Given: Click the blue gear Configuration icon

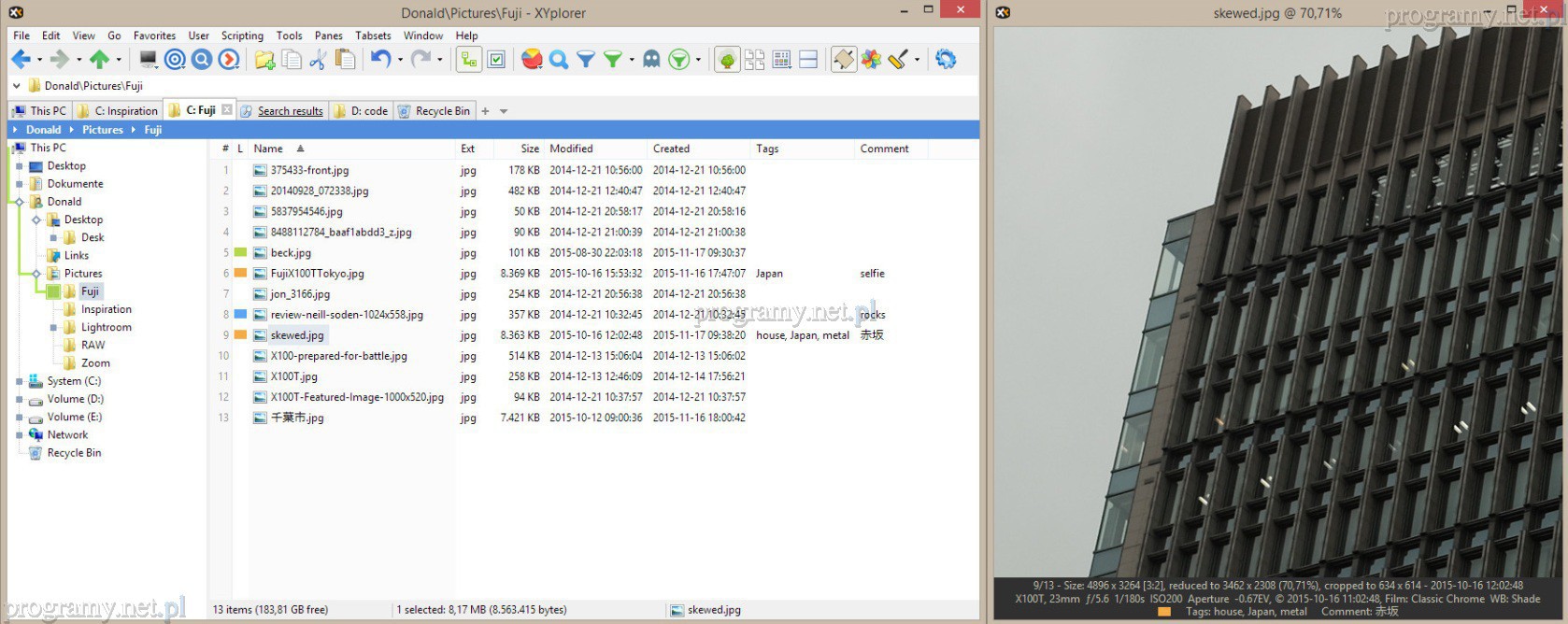Looking at the screenshot, I should tap(946, 60).
